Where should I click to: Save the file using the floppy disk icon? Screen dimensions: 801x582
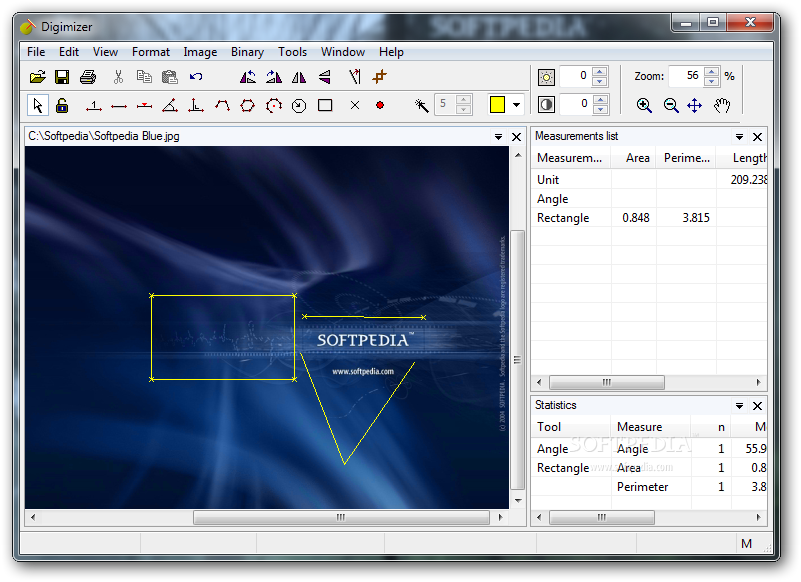click(62, 77)
